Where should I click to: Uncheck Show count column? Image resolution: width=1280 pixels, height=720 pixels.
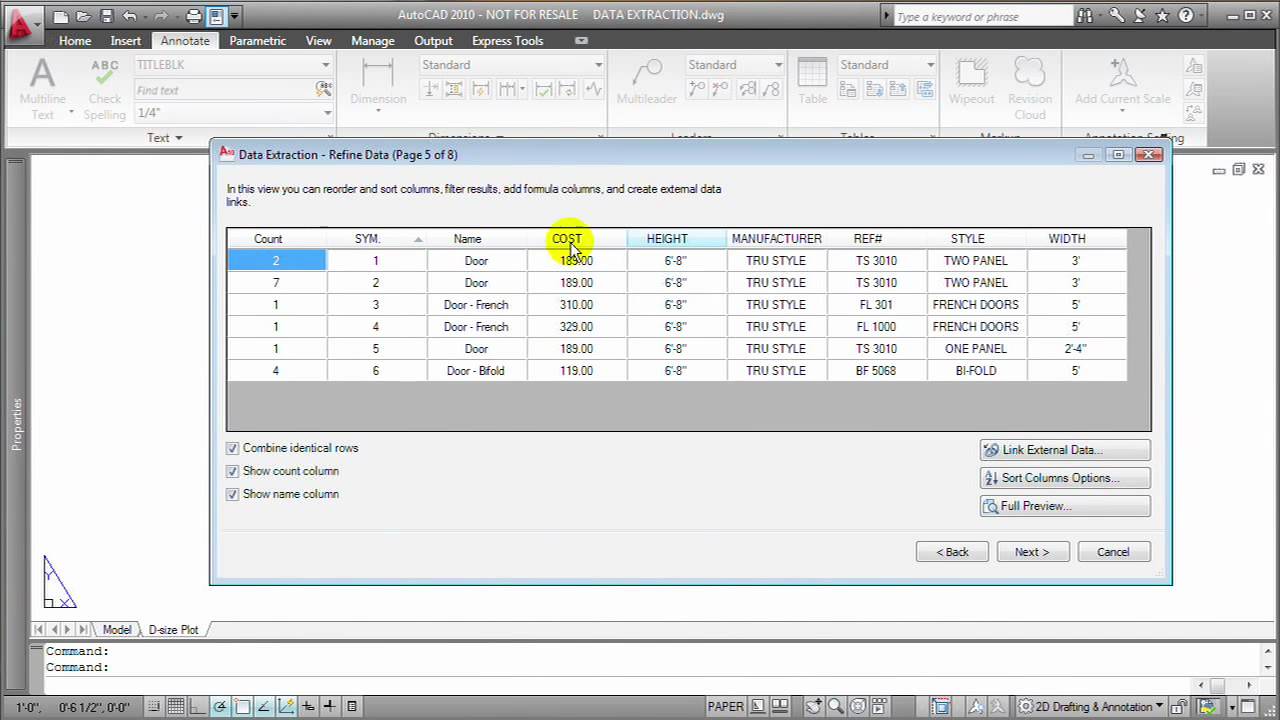(x=232, y=472)
